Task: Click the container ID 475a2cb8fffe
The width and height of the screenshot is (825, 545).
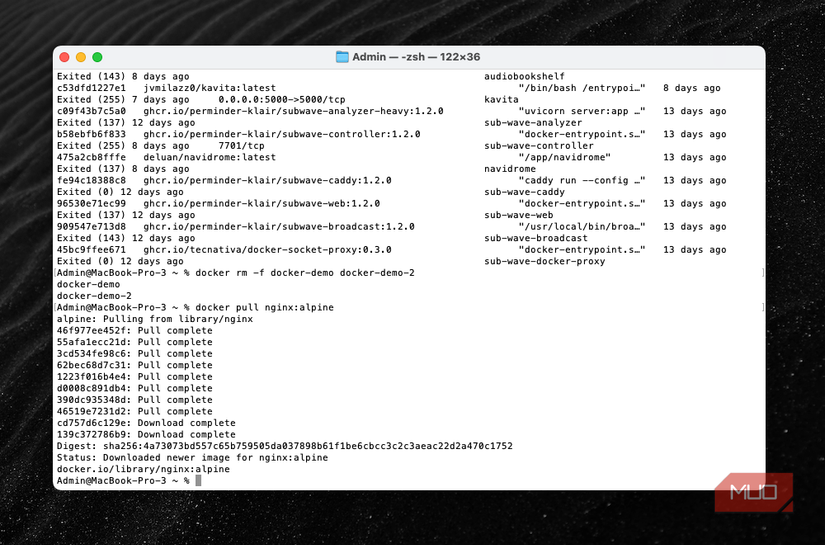Action: coord(92,157)
